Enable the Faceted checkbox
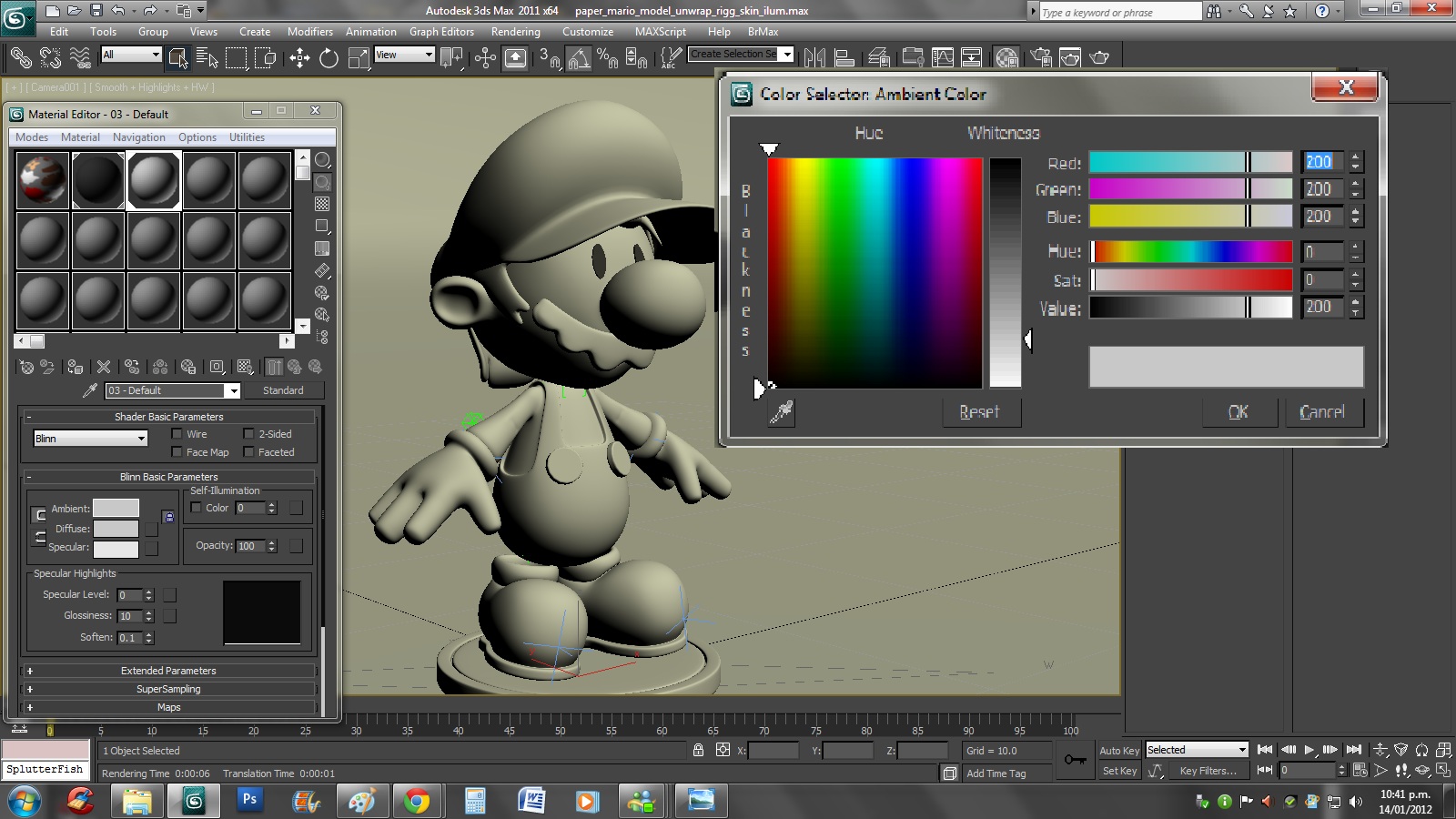The width and height of the screenshot is (1456, 819). tap(248, 452)
